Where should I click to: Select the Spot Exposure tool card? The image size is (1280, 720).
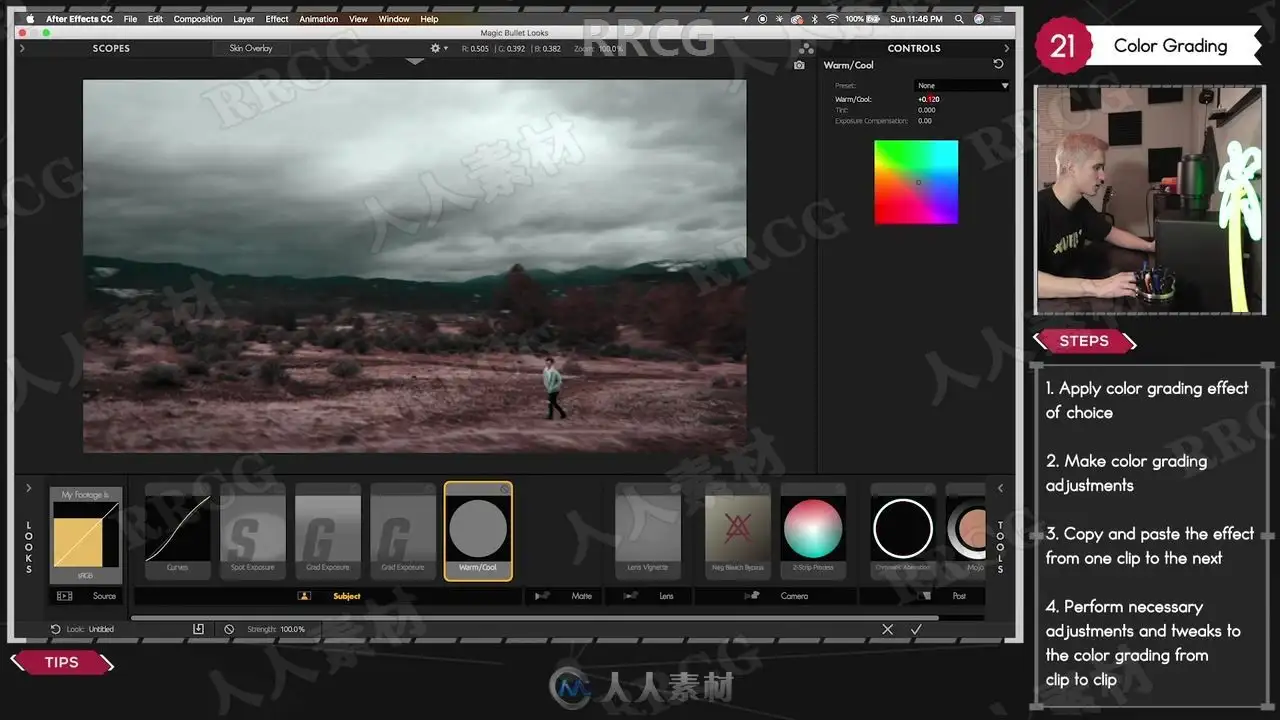(253, 531)
